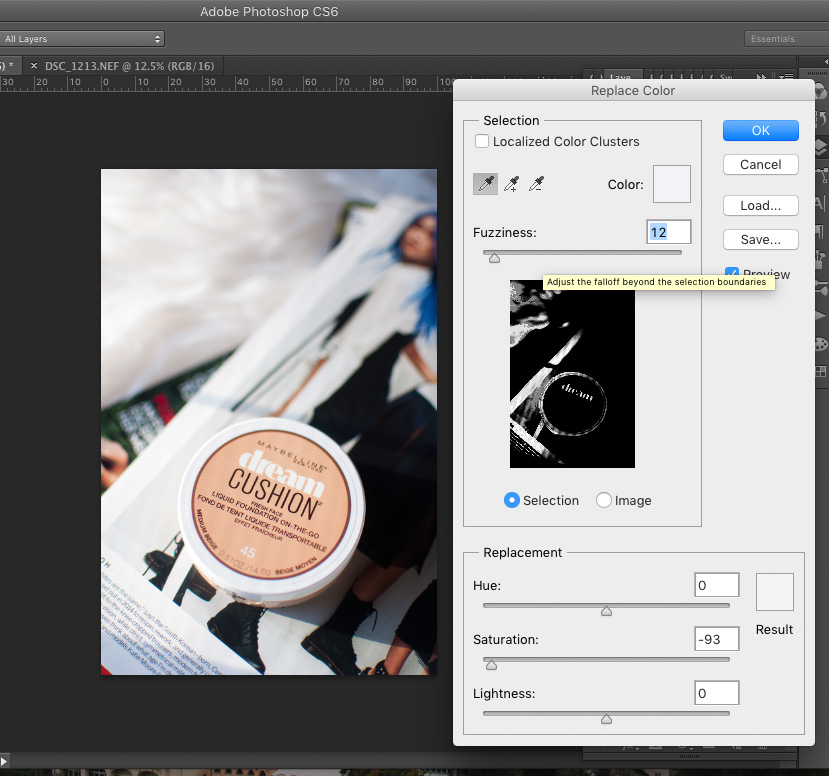Open the Character panel icon in dock
The image size is (829, 776).
(x=821, y=203)
